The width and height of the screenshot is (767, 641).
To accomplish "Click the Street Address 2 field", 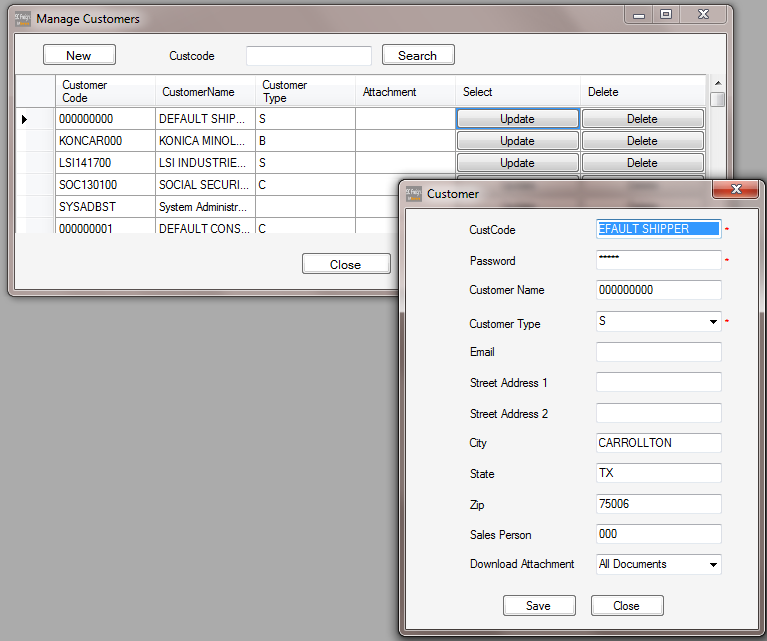I will point(658,413).
